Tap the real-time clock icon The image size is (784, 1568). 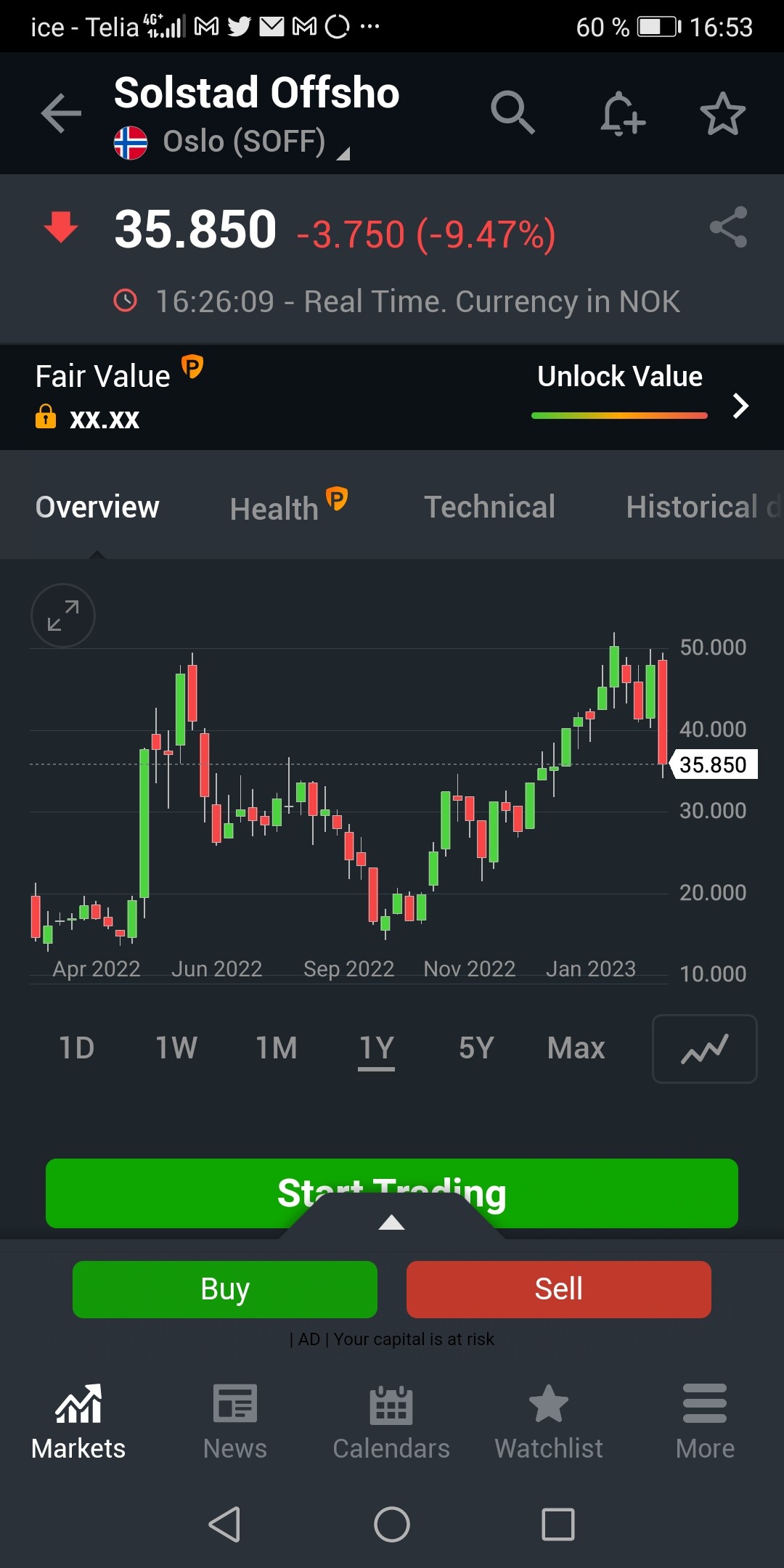click(x=126, y=300)
